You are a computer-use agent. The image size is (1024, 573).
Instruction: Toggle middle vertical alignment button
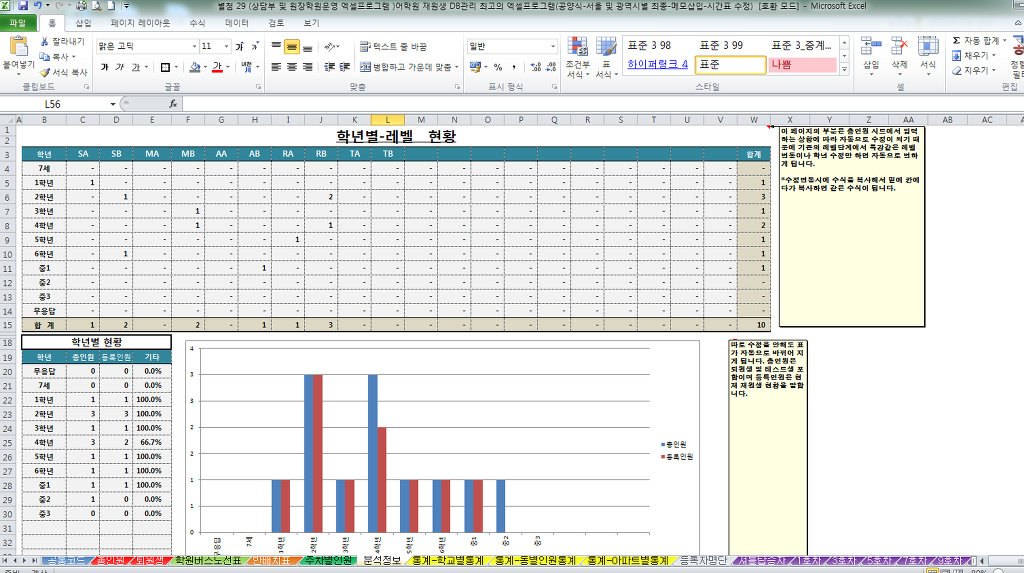tap(292, 46)
